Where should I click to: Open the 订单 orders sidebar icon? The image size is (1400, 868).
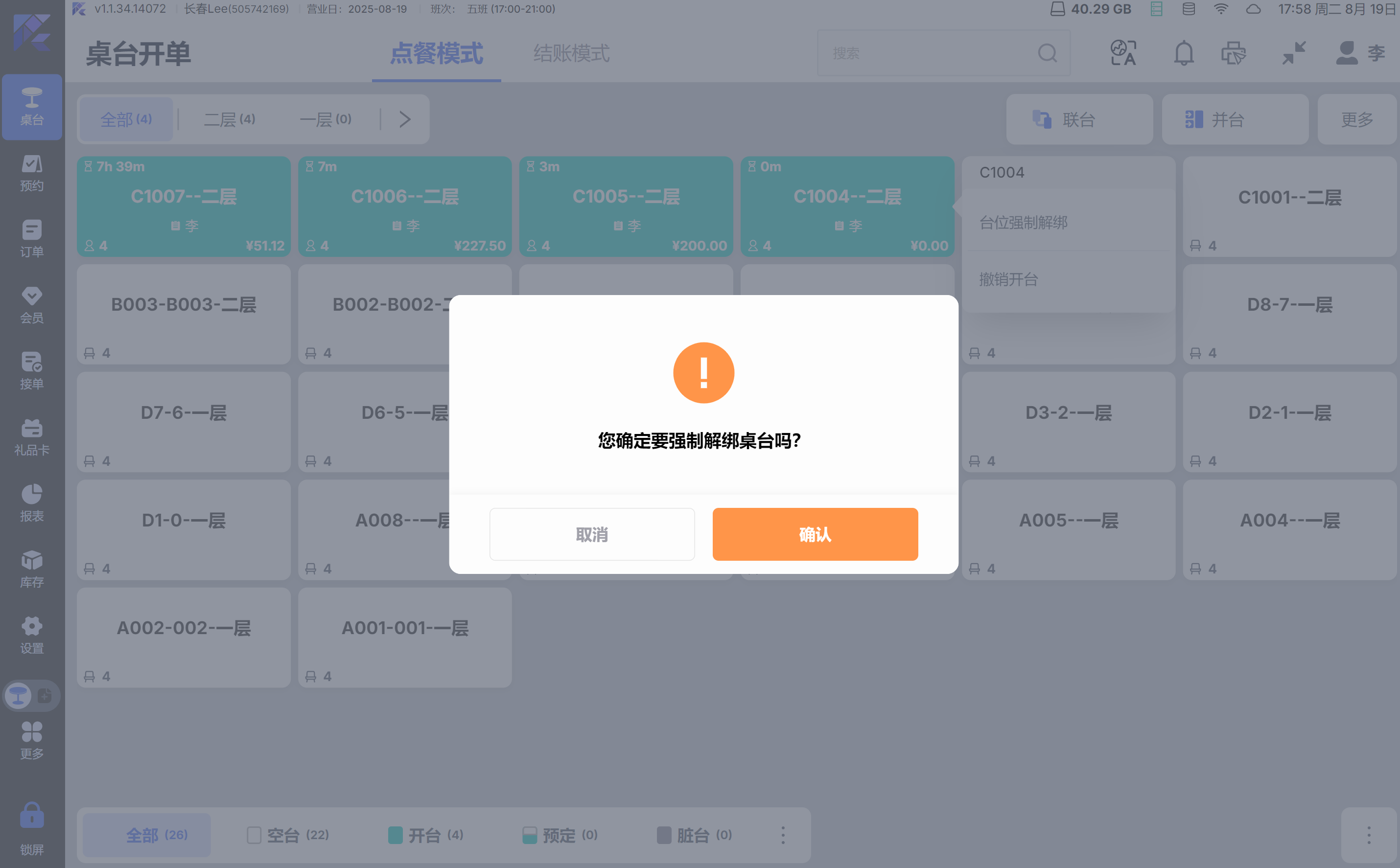point(32,239)
